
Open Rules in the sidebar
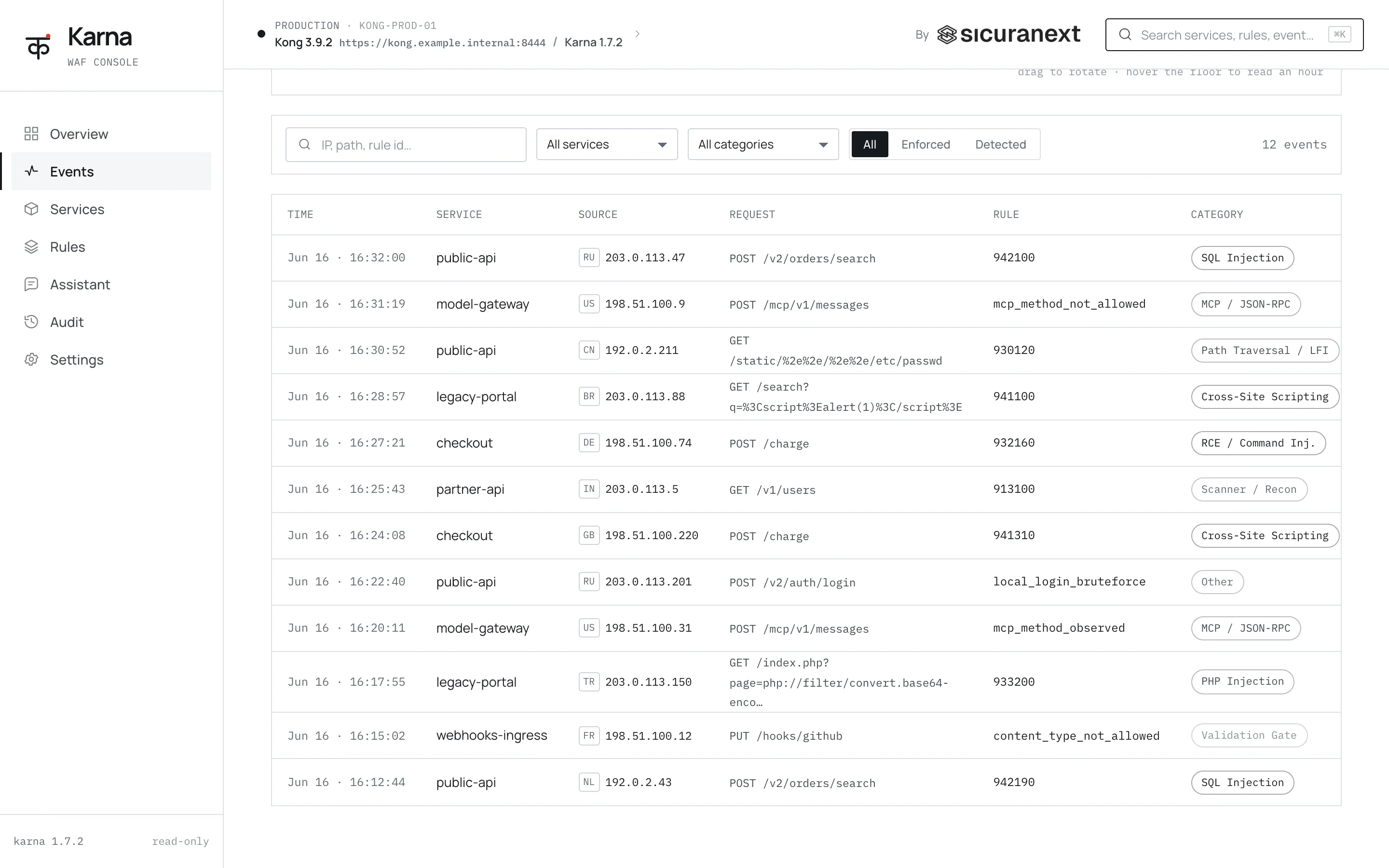coord(111,247)
